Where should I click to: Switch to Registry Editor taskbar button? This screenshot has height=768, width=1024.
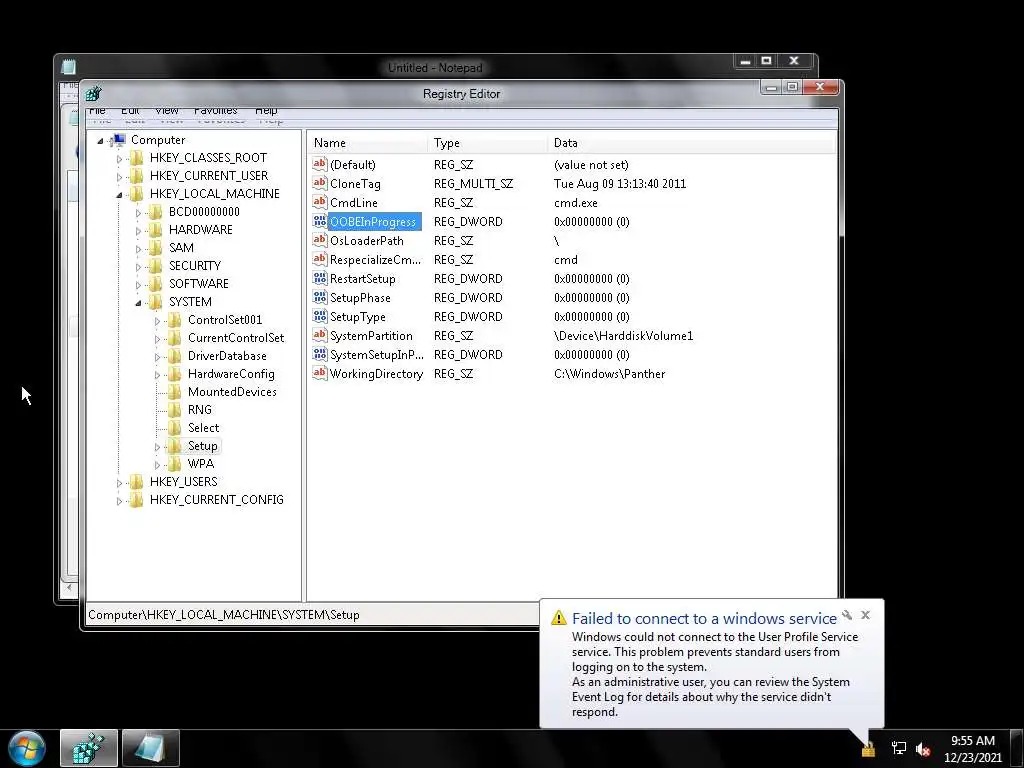[89, 748]
